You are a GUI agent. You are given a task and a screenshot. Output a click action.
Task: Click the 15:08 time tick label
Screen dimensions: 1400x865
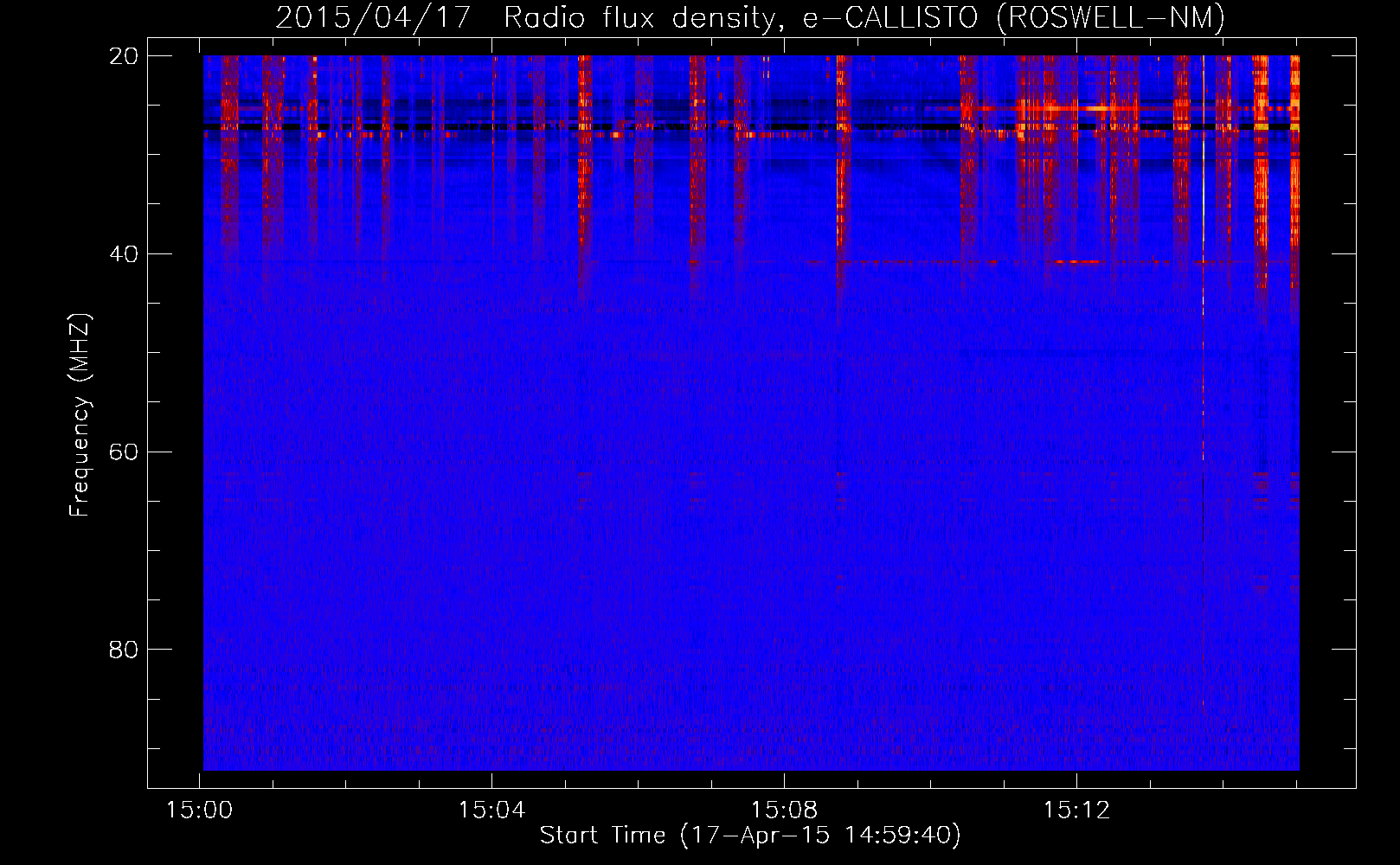pyautogui.click(x=784, y=811)
